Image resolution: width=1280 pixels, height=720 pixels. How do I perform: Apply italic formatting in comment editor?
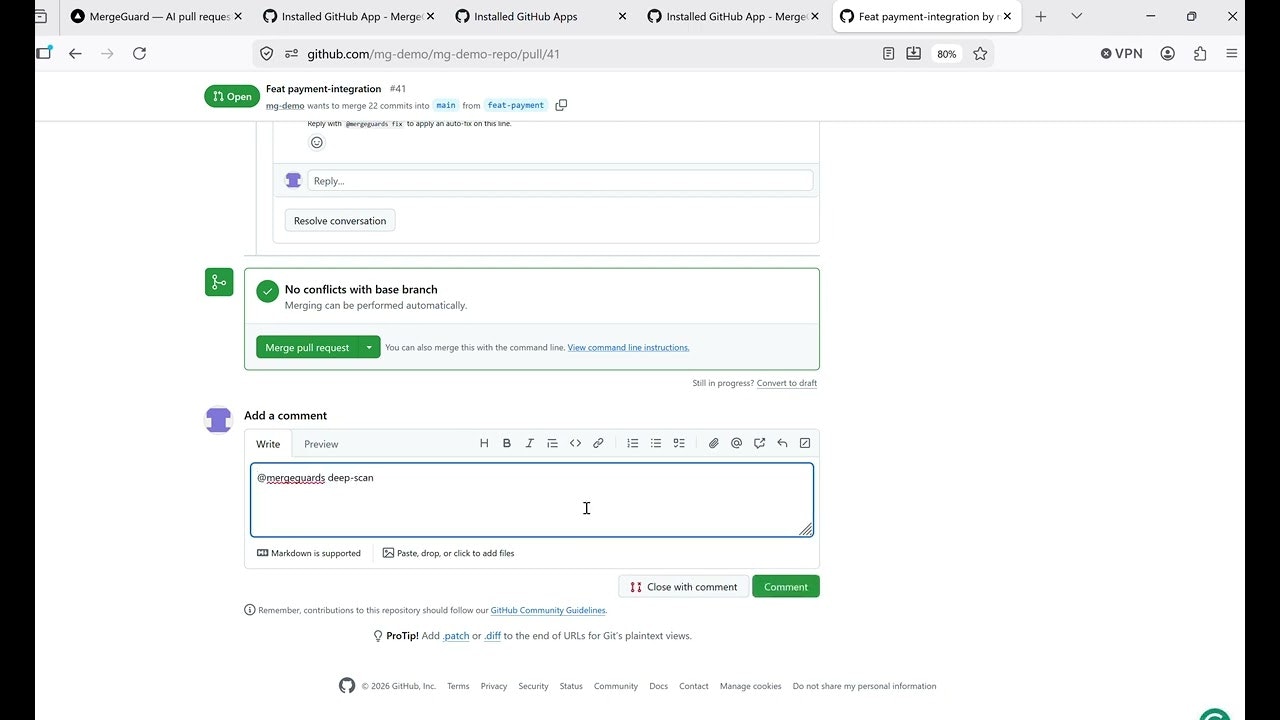click(x=530, y=443)
